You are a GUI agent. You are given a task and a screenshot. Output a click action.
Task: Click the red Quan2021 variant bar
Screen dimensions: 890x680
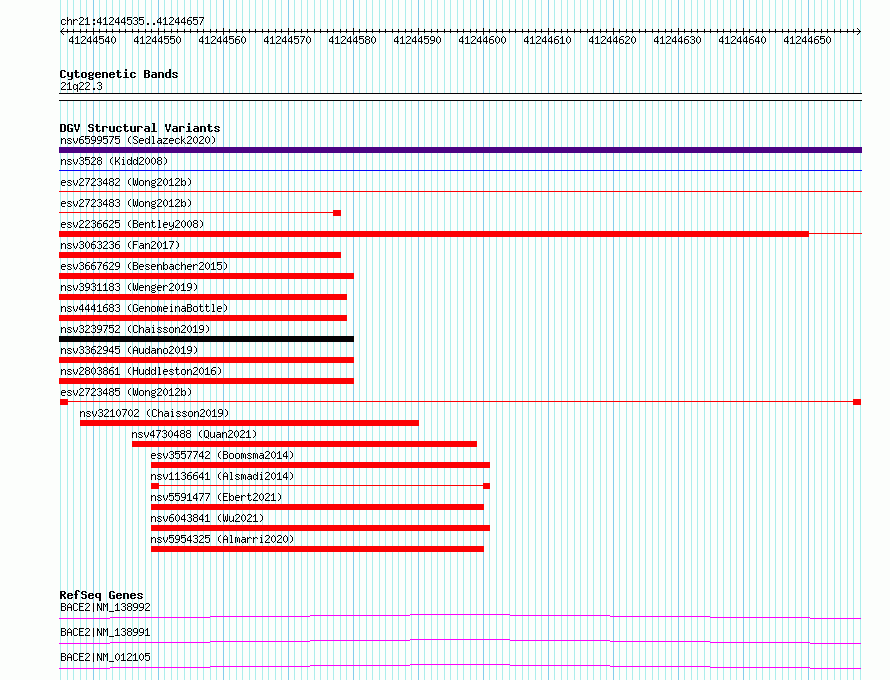tap(304, 444)
